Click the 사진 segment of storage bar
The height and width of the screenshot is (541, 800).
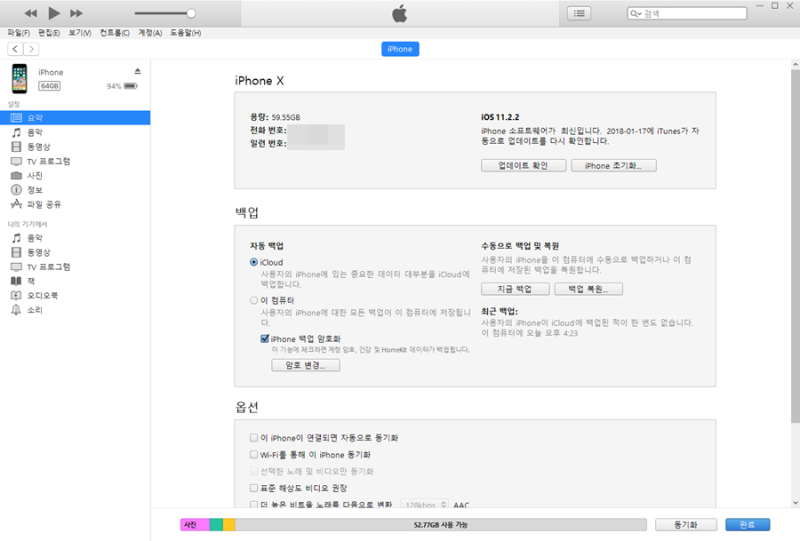point(194,525)
